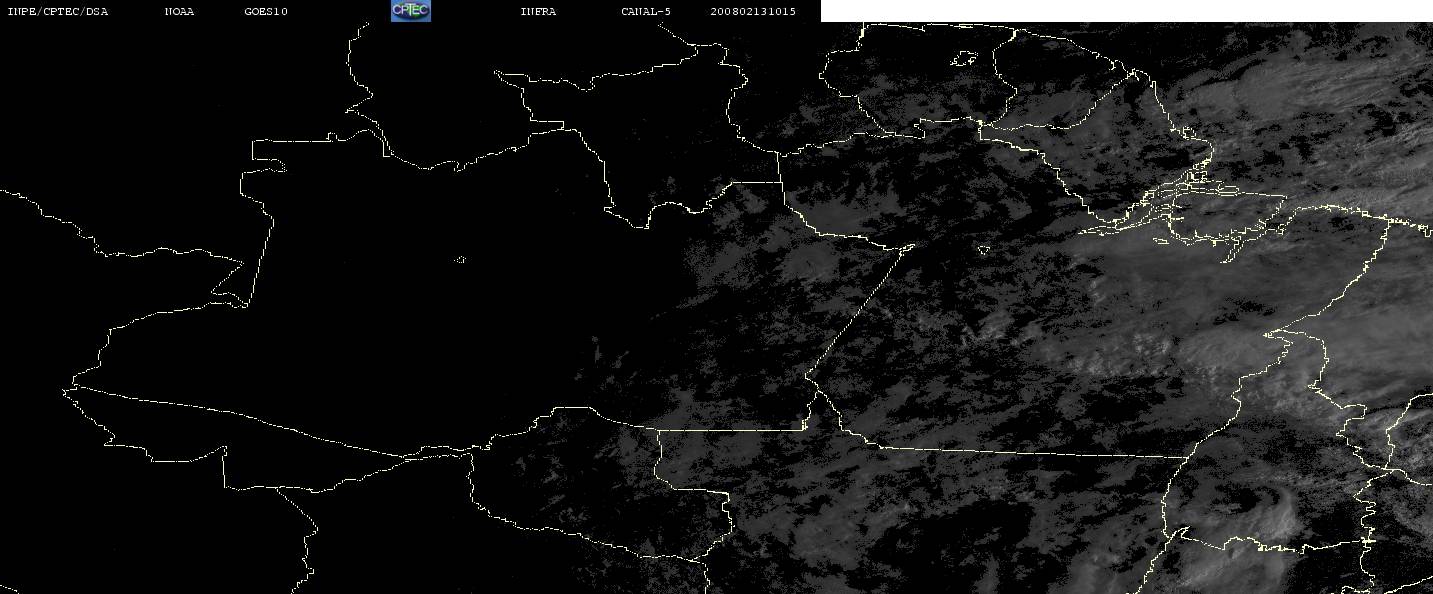Click the CANAL-5 channel label
Image resolution: width=1433 pixels, height=594 pixels.
(646, 11)
